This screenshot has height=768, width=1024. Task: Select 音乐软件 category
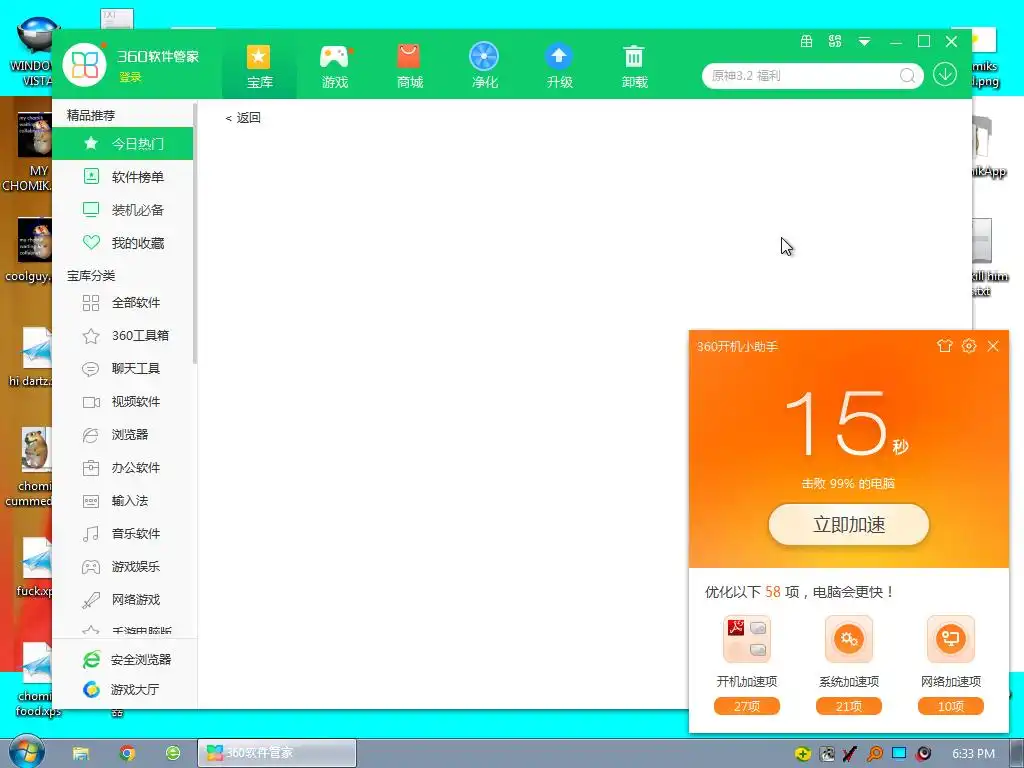pyautogui.click(x=123, y=534)
